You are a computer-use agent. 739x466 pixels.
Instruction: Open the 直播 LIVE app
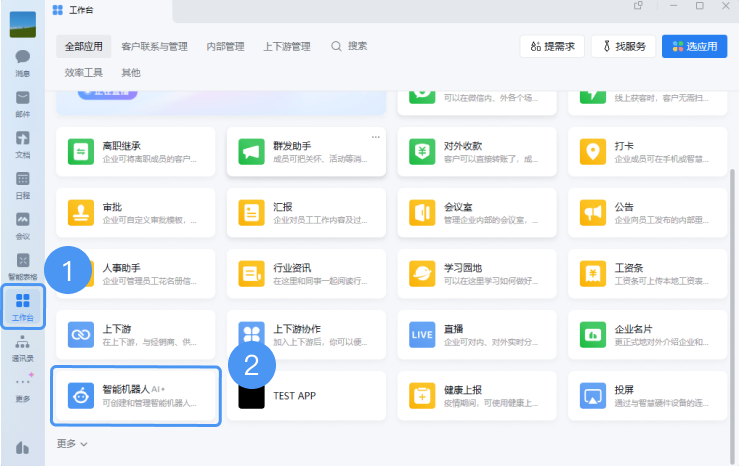tap(421, 334)
